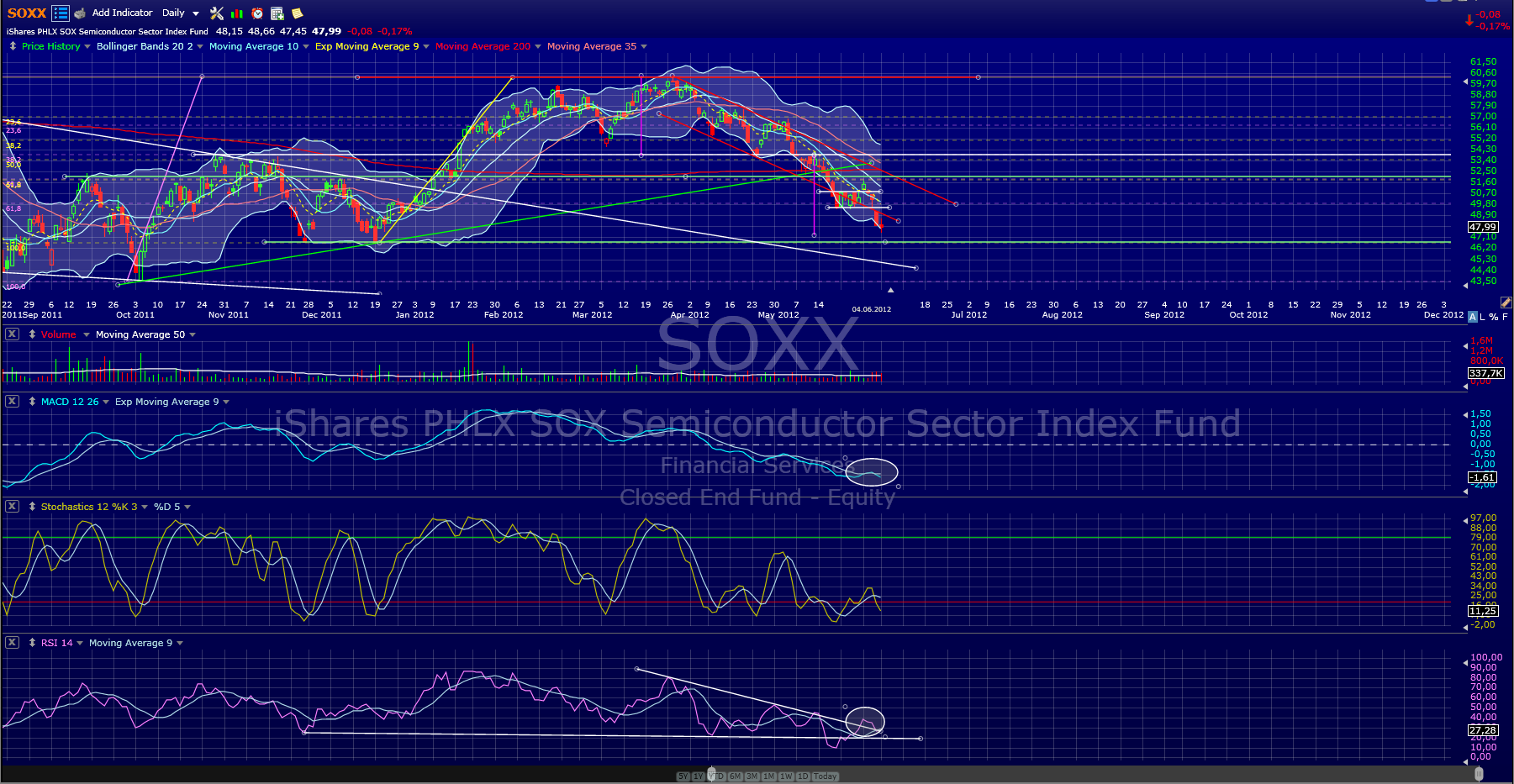The height and width of the screenshot is (784, 1514).
Task: Open Stochastics 12 %K 3 dropdown
Action: click(145, 508)
